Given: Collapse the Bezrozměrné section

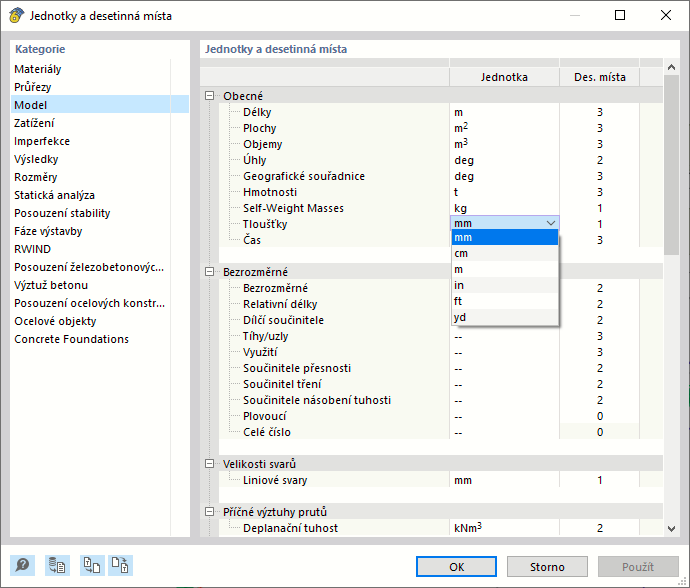Looking at the screenshot, I should pos(210,272).
